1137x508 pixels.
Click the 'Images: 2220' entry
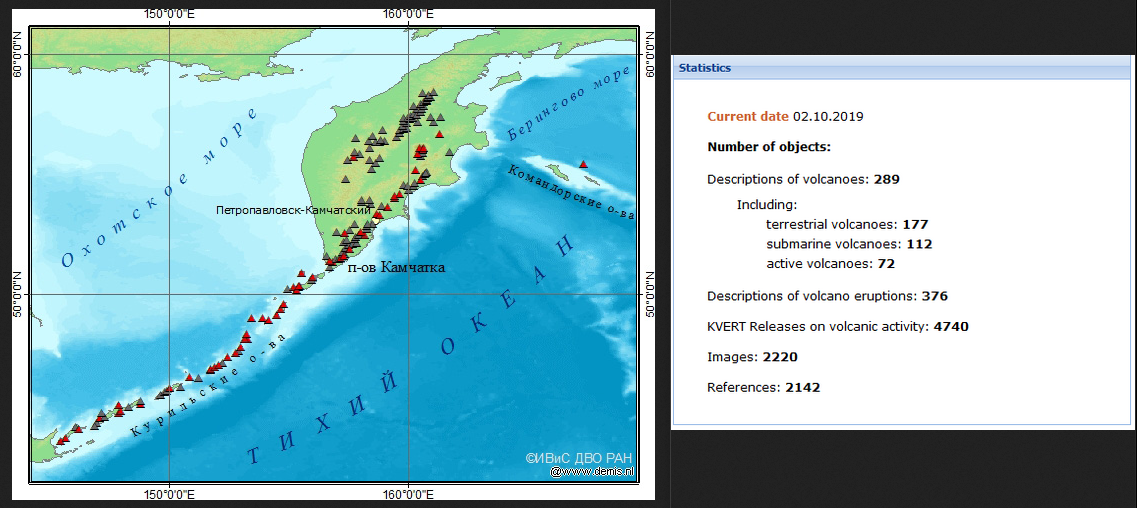753,357
